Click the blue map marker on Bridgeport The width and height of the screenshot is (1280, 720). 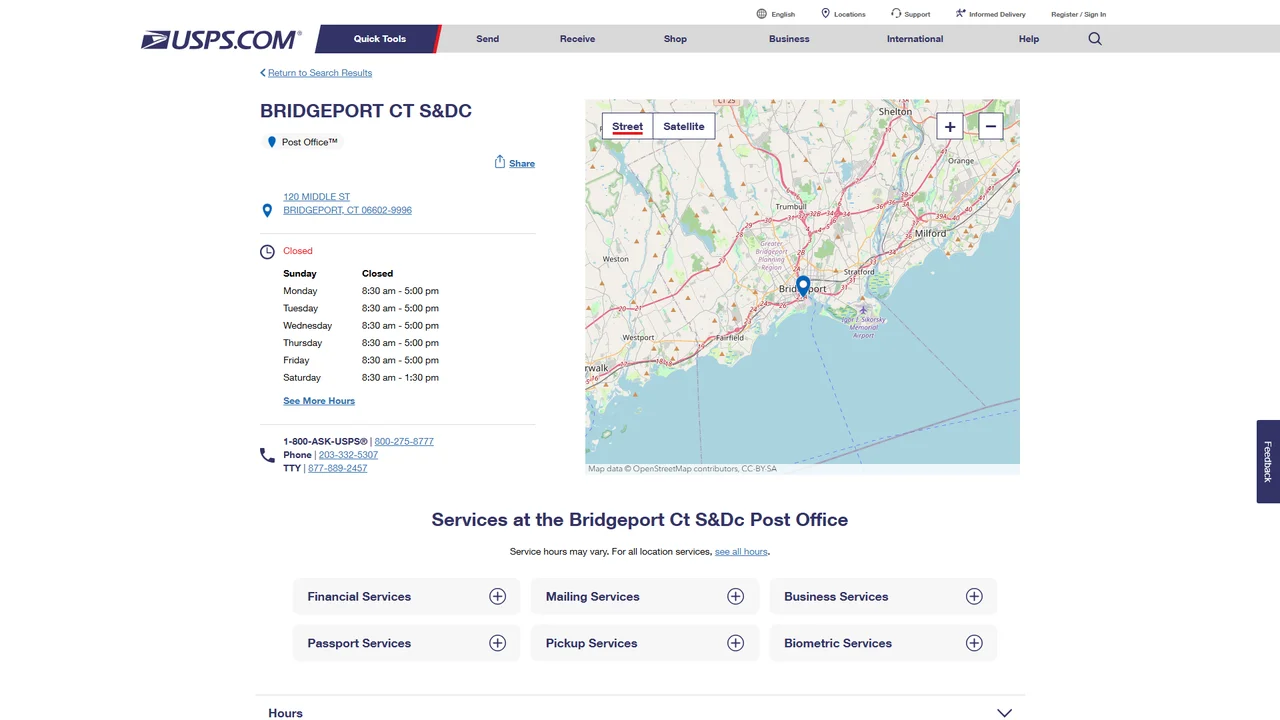(803, 286)
